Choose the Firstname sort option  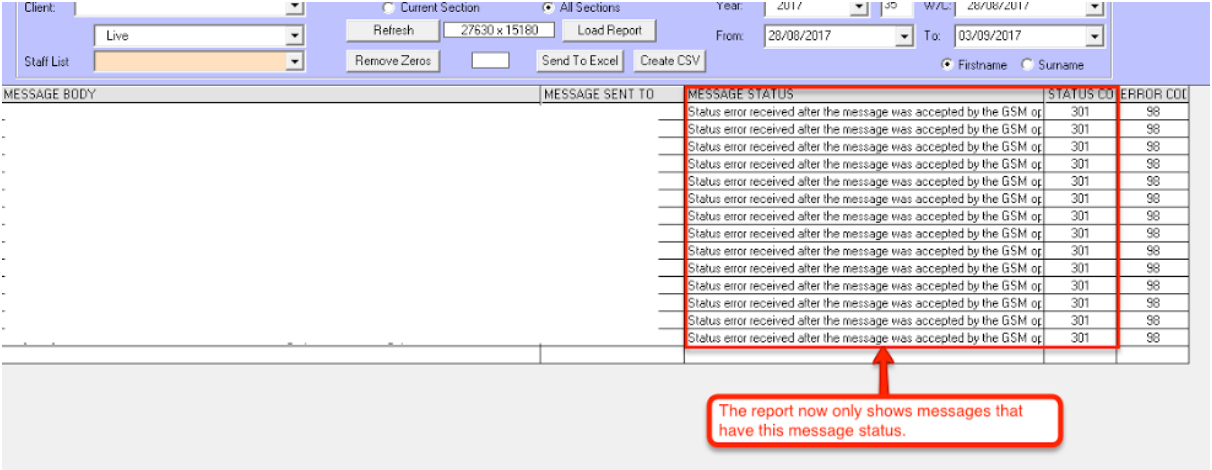[947, 65]
